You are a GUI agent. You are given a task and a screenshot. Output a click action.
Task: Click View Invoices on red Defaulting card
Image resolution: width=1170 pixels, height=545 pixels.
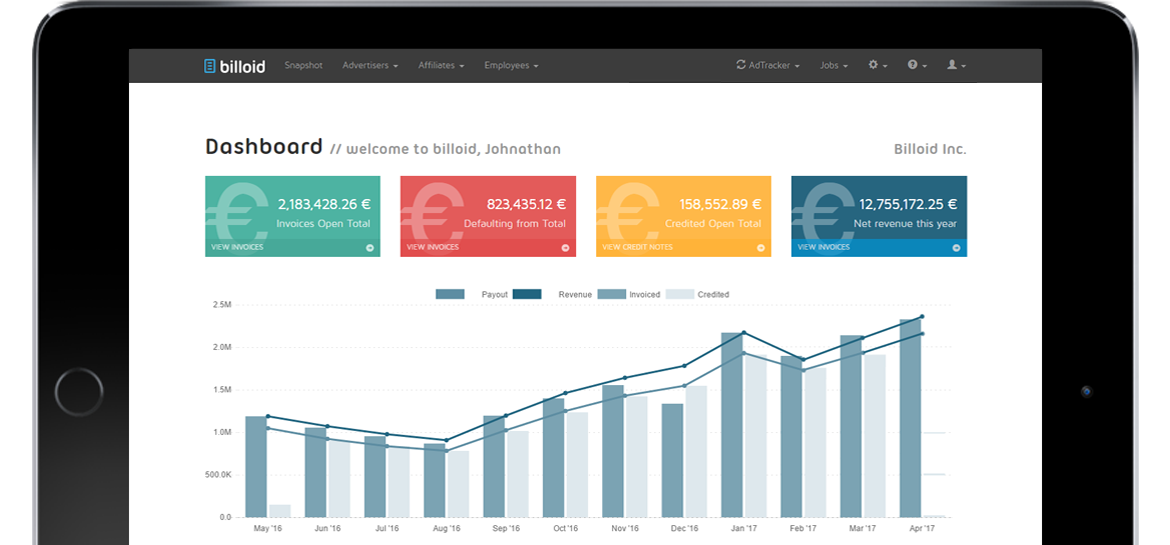(433, 247)
